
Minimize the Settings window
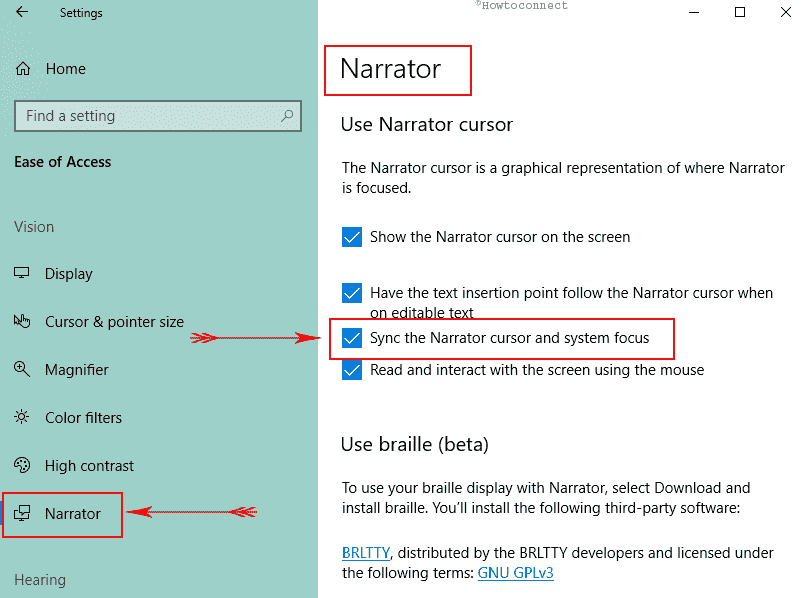(694, 12)
